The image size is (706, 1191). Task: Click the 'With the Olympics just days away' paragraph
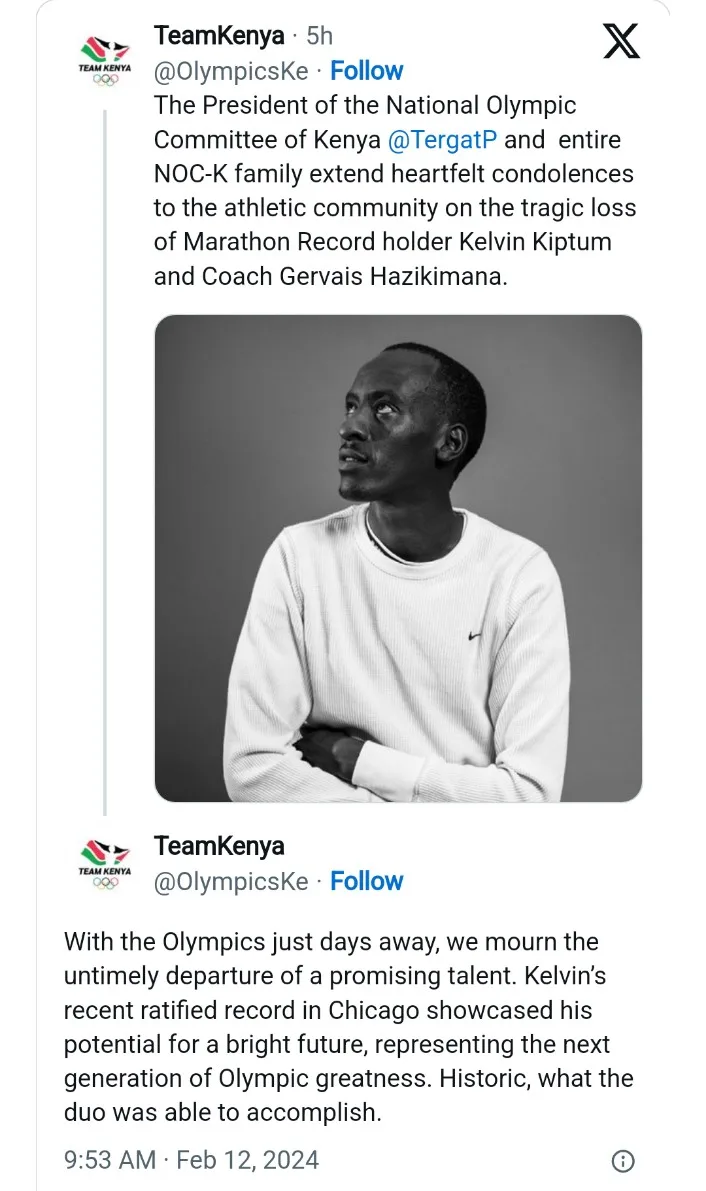(348, 1026)
